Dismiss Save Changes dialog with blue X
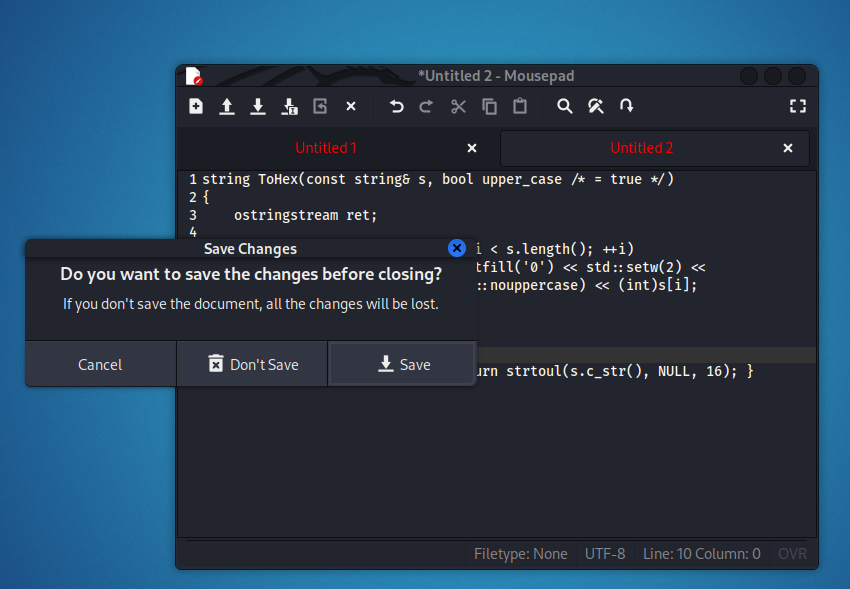The image size is (850, 589). [x=456, y=248]
